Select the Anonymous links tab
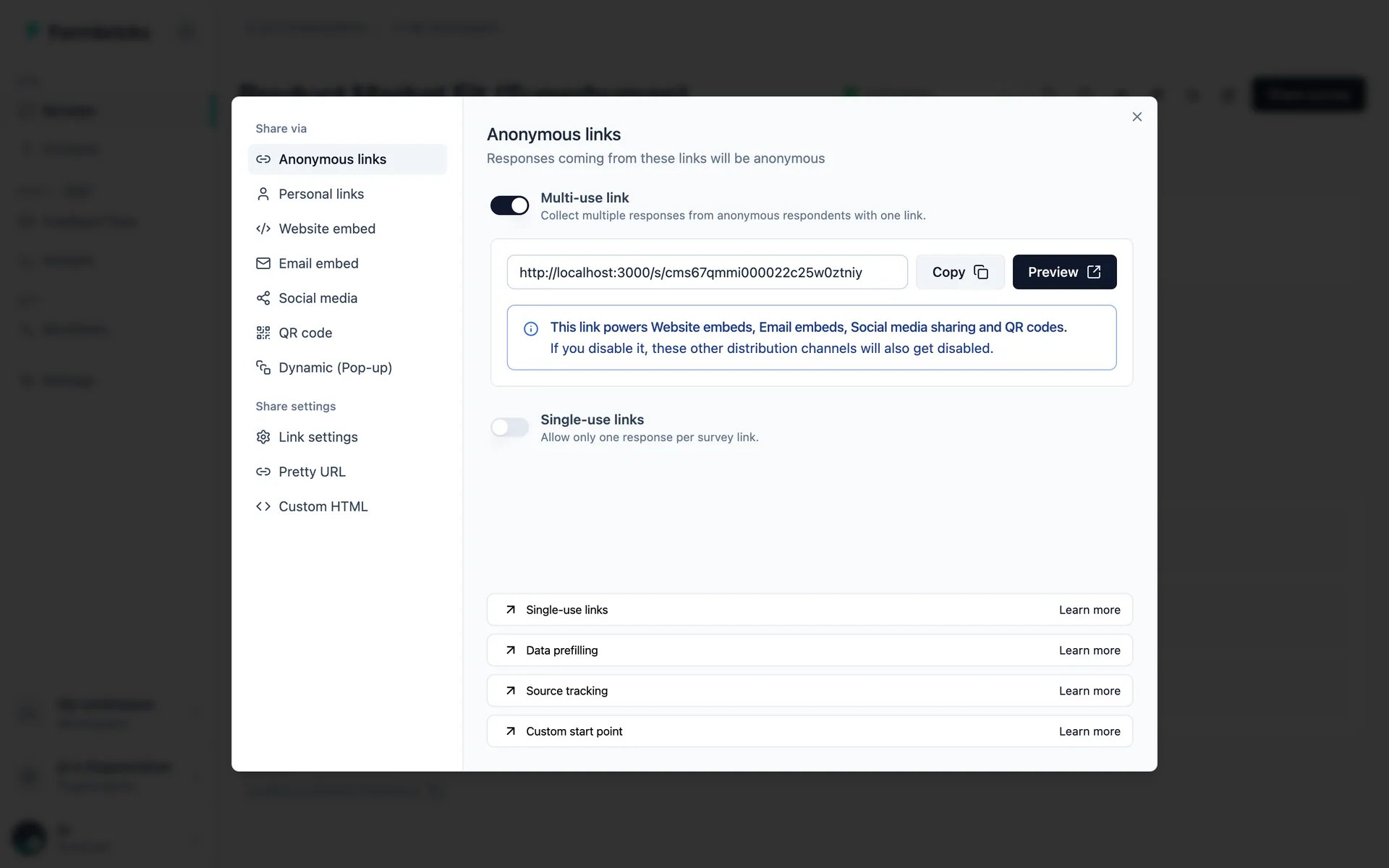The width and height of the screenshot is (1389, 868). pyautogui.click(x=347, y=159)
